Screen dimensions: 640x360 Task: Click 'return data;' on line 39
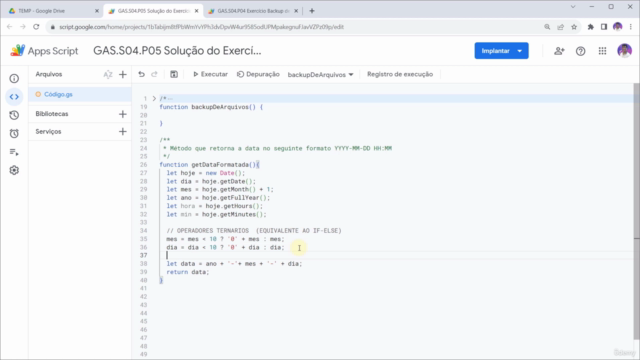(x=188, y=272)
